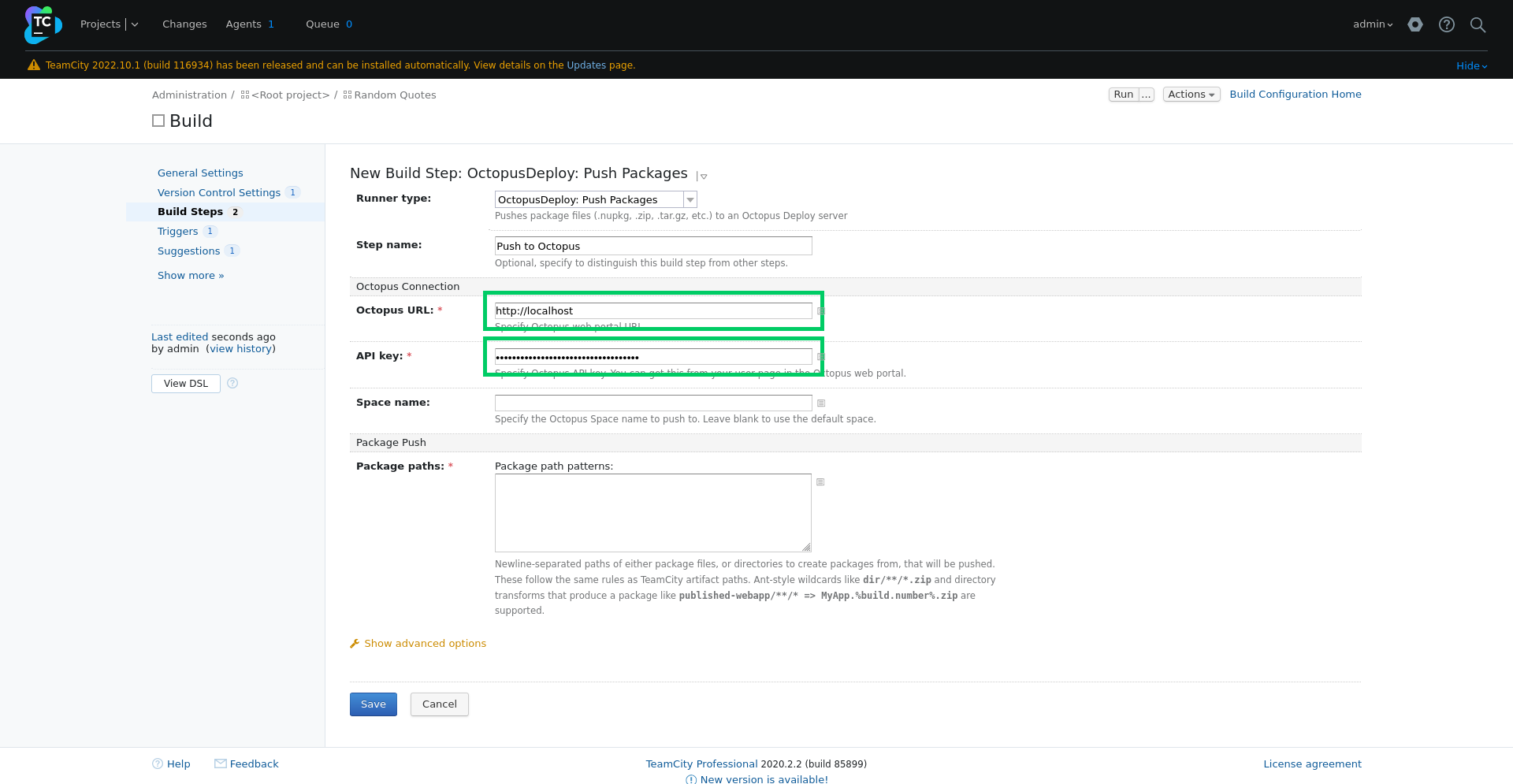The image size is (1513, 784).
Task: Open the License agreement link
Action: 1312,764
